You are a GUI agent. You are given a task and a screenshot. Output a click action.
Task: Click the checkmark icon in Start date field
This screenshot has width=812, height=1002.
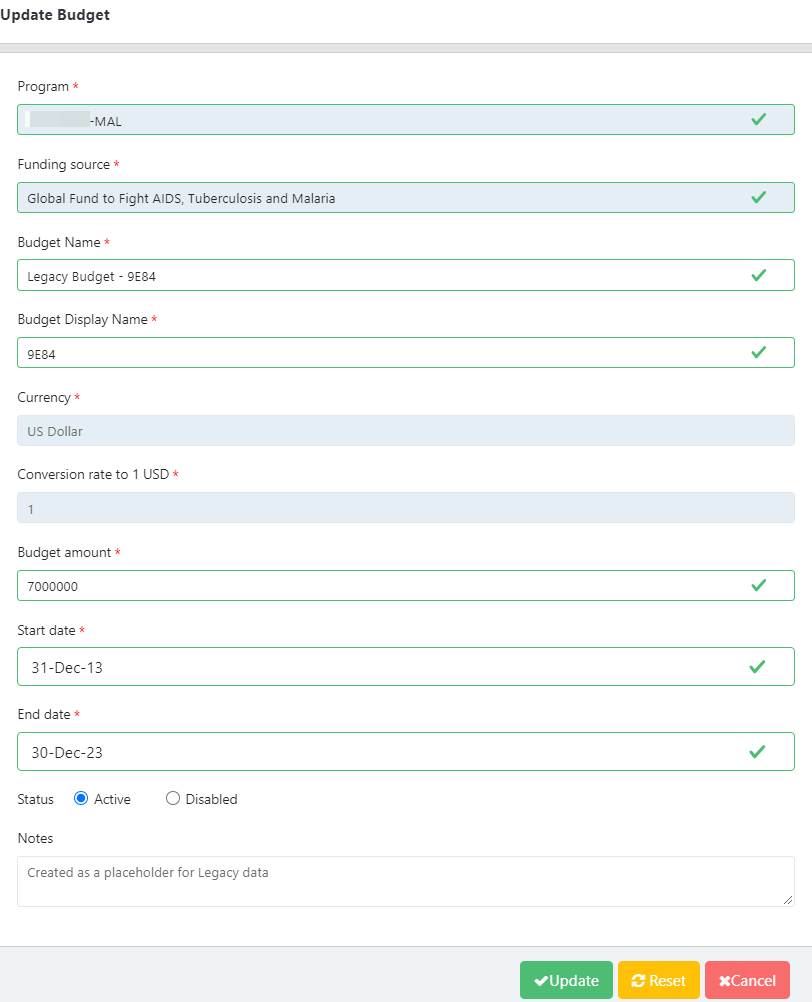click(x=757, y=667)
